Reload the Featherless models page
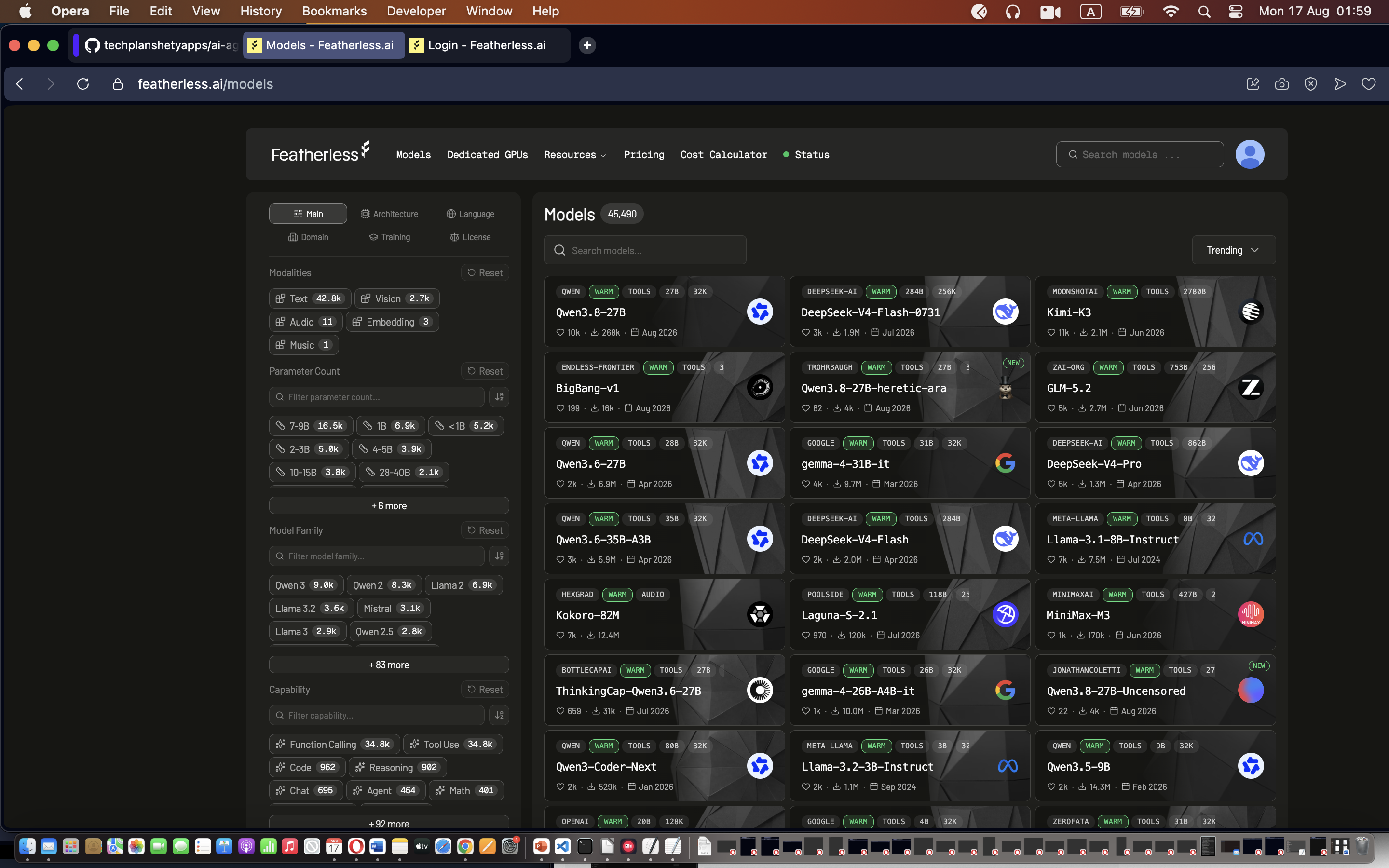1389x868 pixels. point(82,84)
